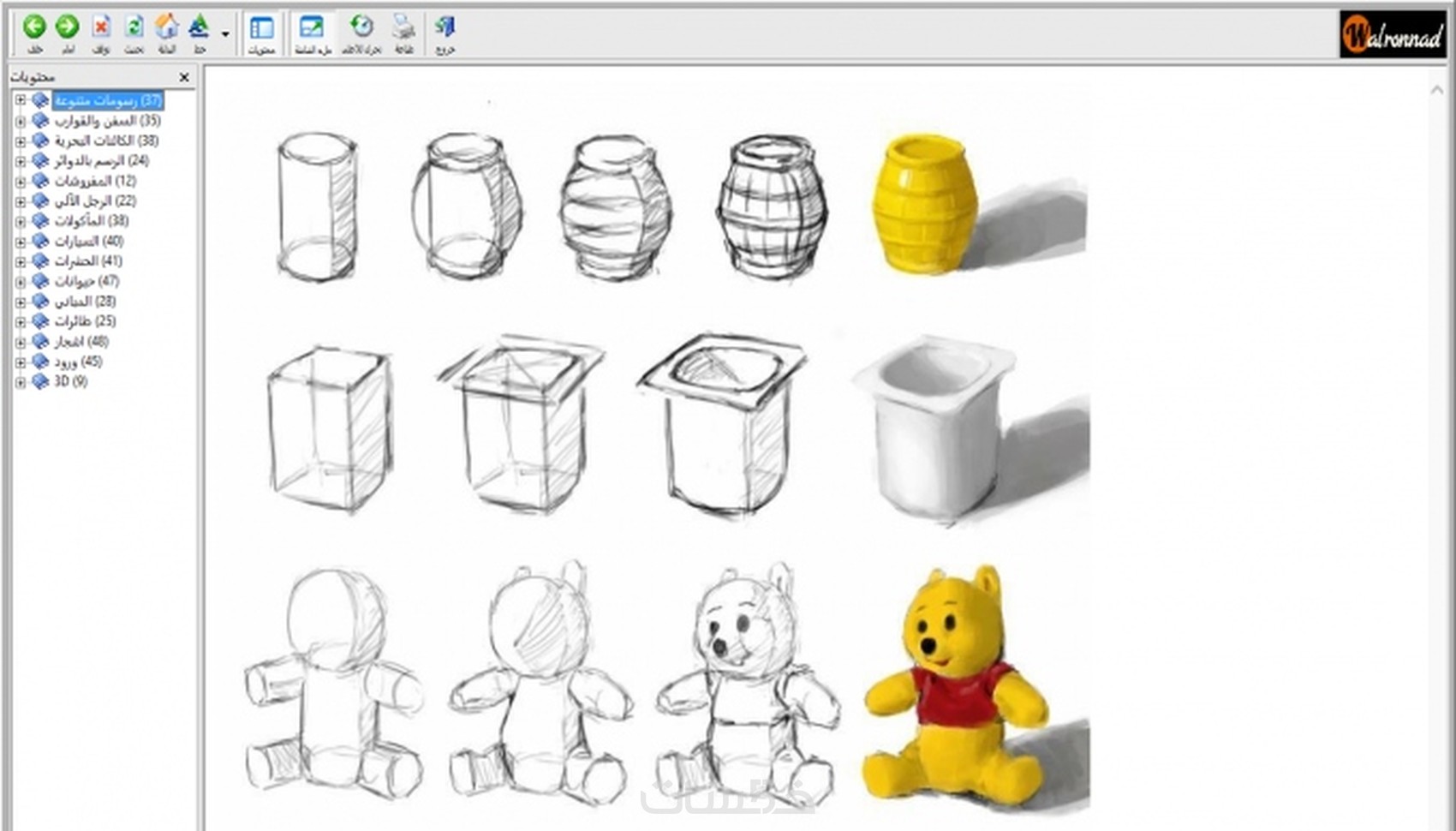Screen dimensions: 1456x831
Task: Go forward with the green right arrow
Action: pyautogui.click(x=67, y=27)
